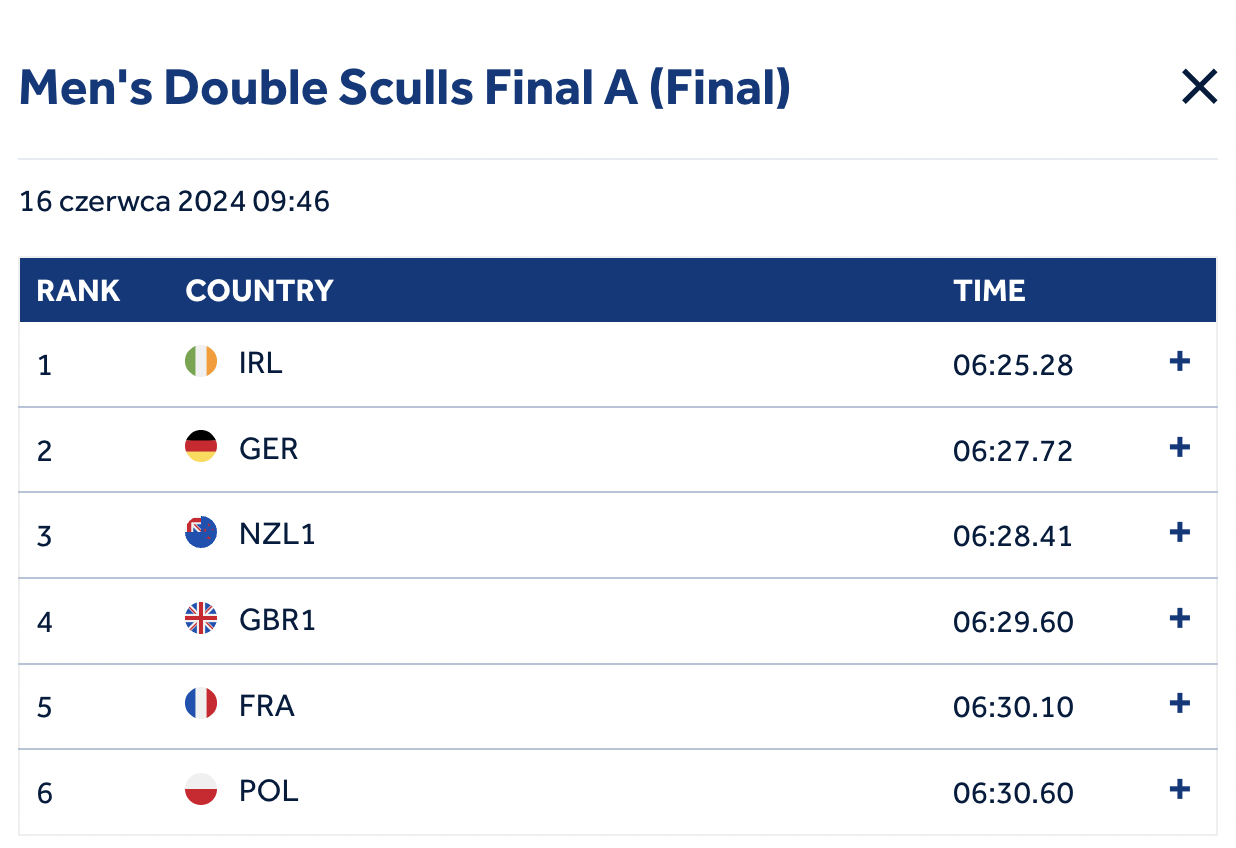Image resolution: width=1236 pixels, height=848 pixels.
Task: Expand the NZL1 crew details
Action: [x=1180, y=532]
